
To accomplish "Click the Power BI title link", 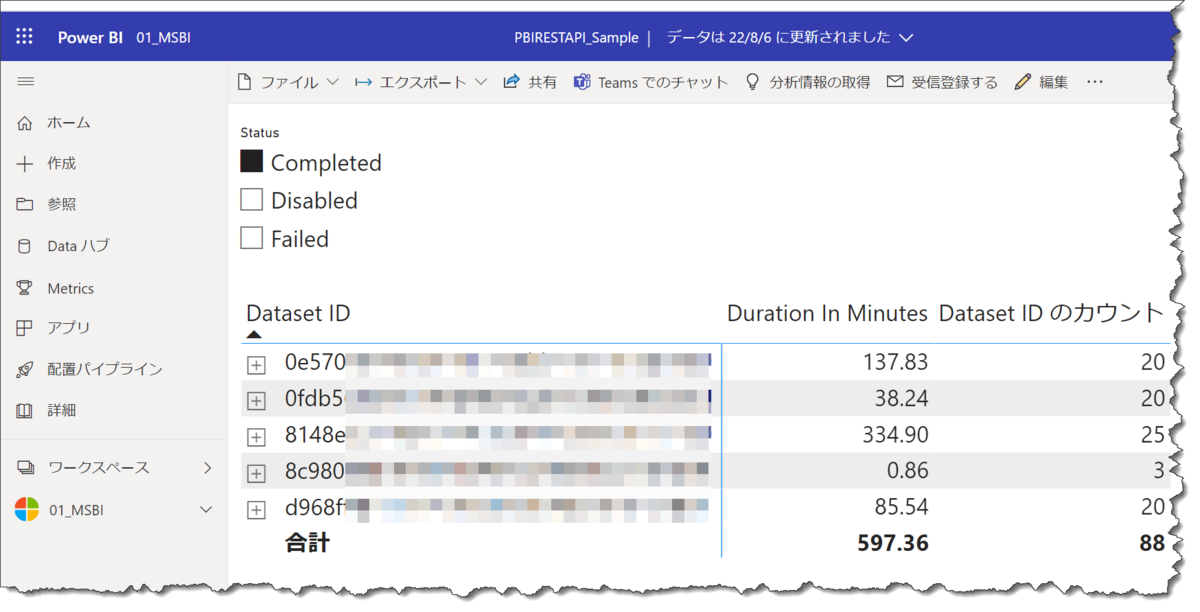I will tap(90, 38).
